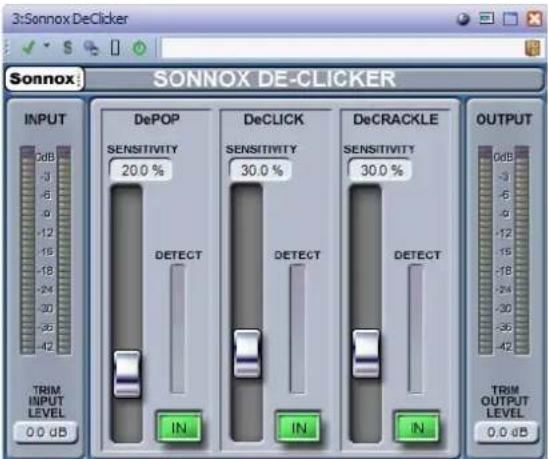Click the title bar window-with-lines icon
The width and height of the screenshot is (548, 459).
486,19
